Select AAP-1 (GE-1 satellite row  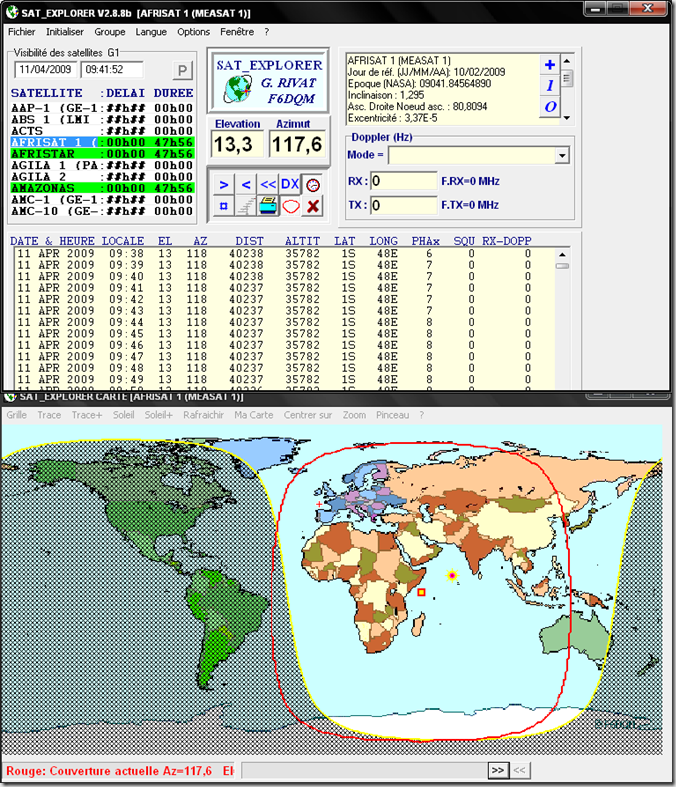[x=102, y=108]
